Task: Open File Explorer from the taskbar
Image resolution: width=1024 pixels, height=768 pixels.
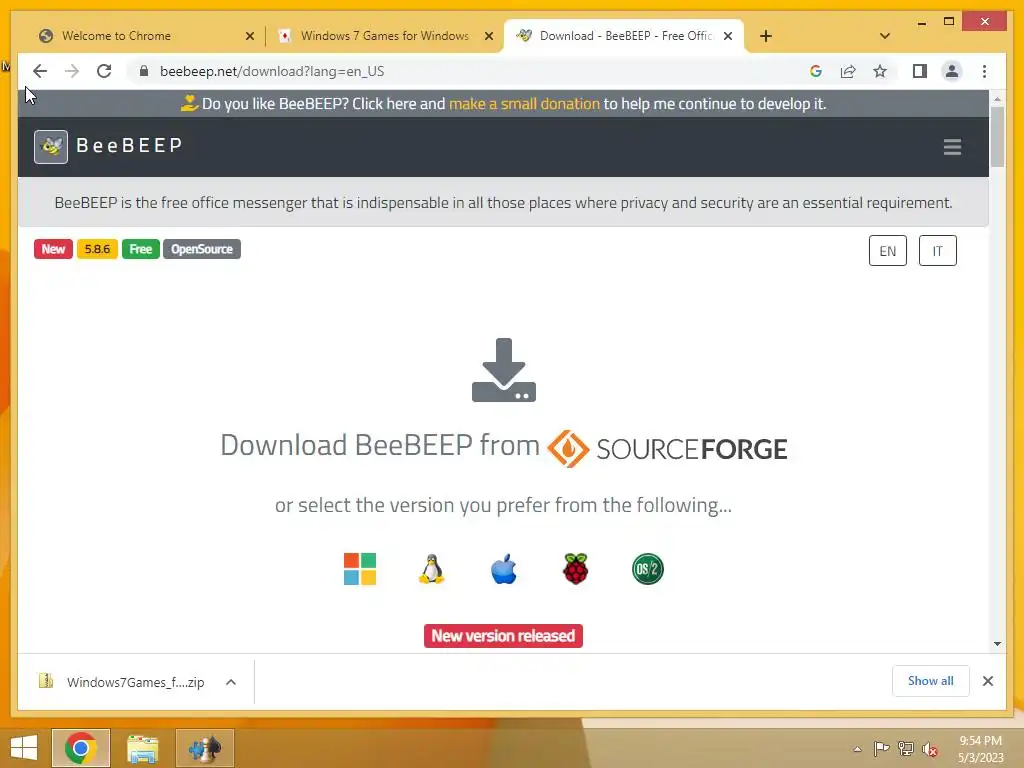Action: (x=143, y=748)
